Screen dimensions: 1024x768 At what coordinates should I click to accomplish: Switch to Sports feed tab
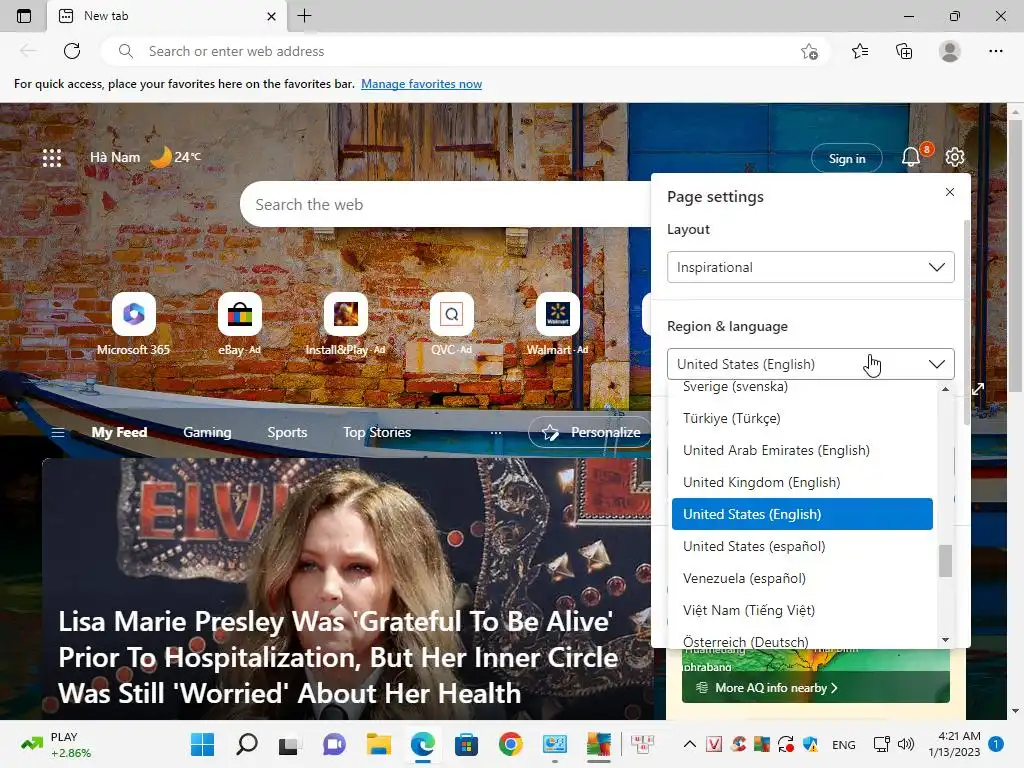pyautogui.click(x=287, y=432)
